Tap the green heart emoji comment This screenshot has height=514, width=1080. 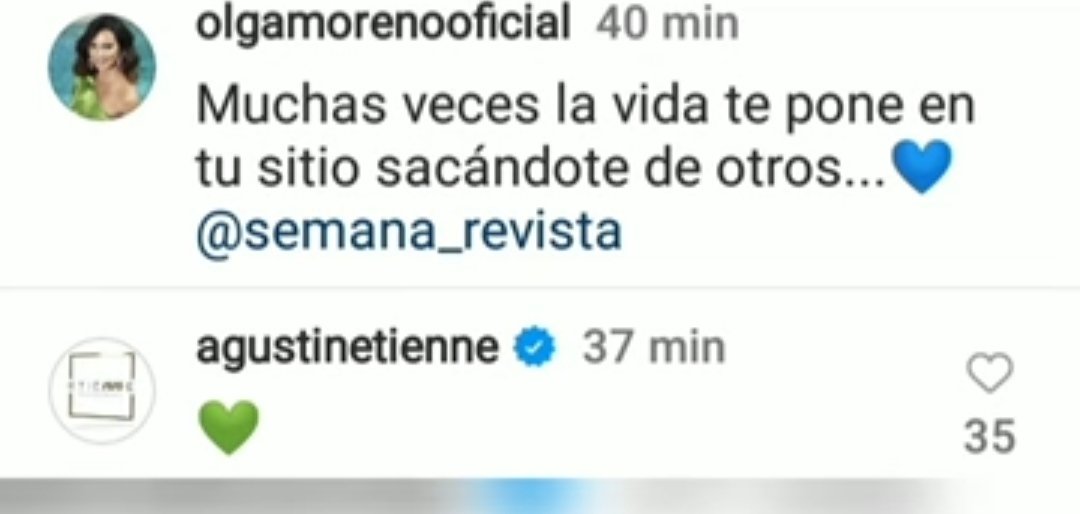point(229,426)
